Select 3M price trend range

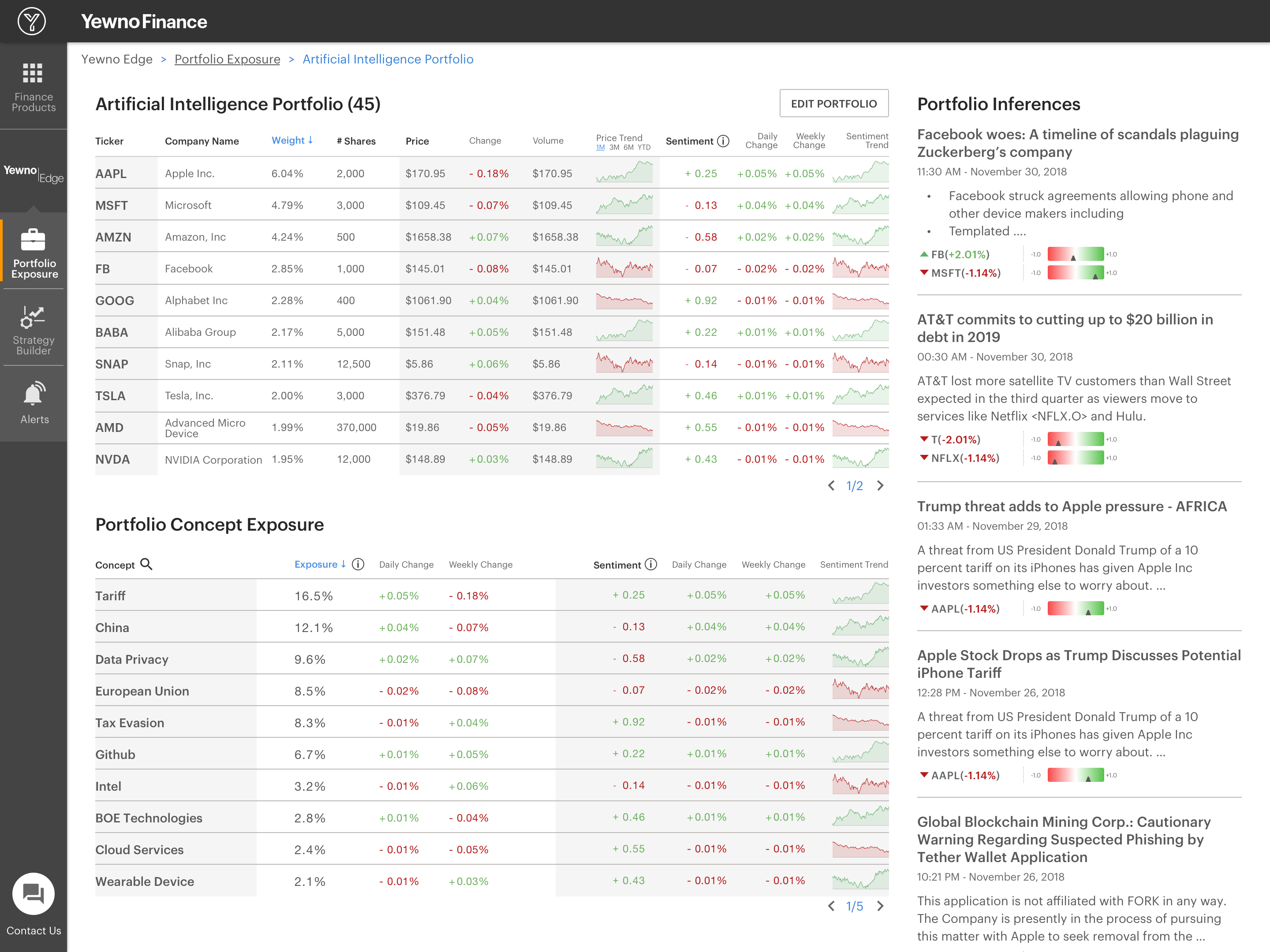point(614,148)
